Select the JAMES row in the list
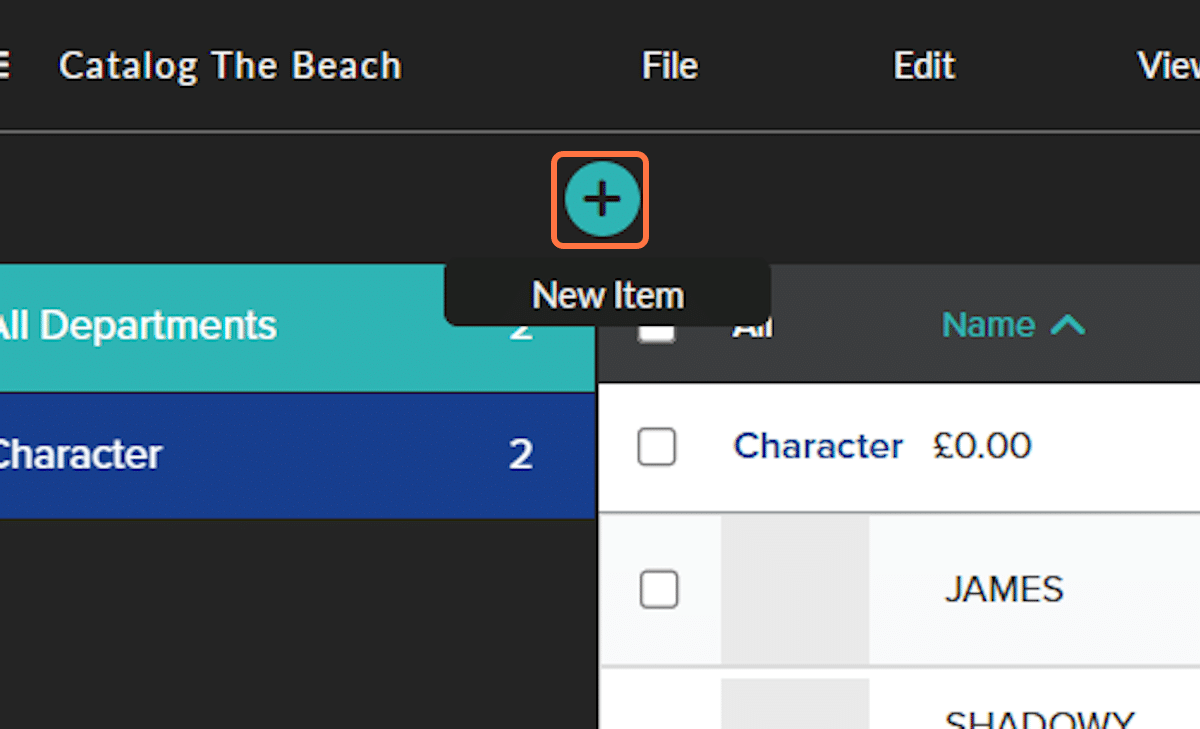 pos(1003,590)
